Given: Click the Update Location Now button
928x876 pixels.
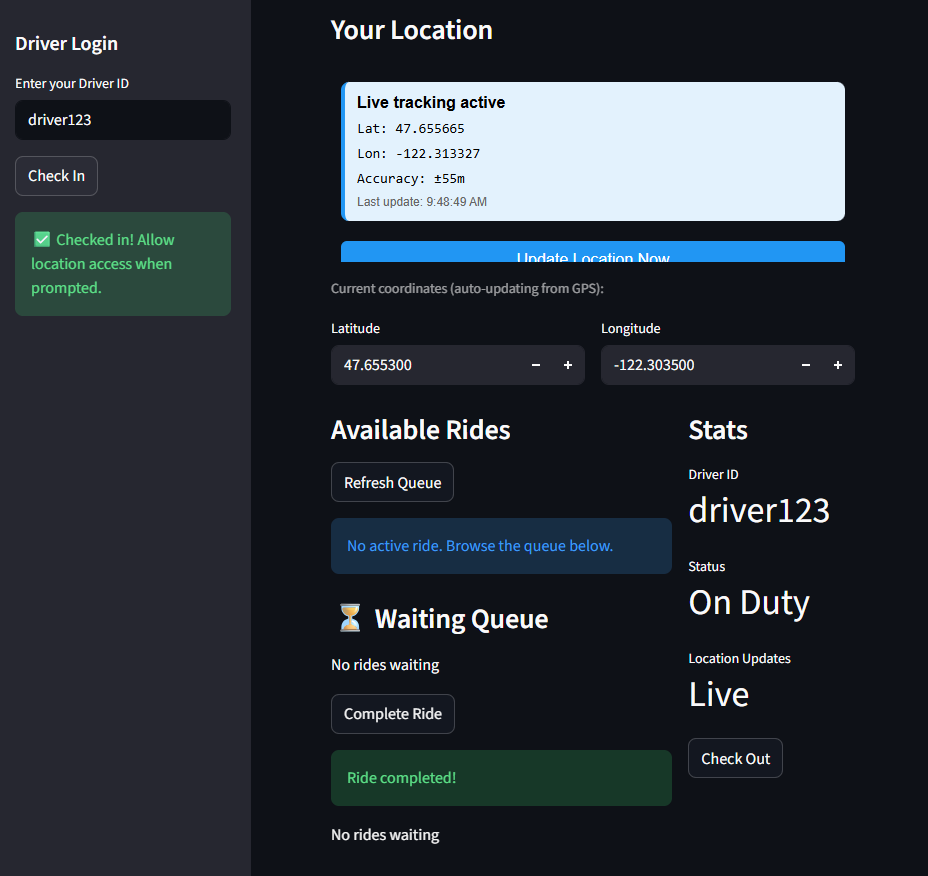Looking at the screenshot, I should pyautogui.click(x=592, y=252).
